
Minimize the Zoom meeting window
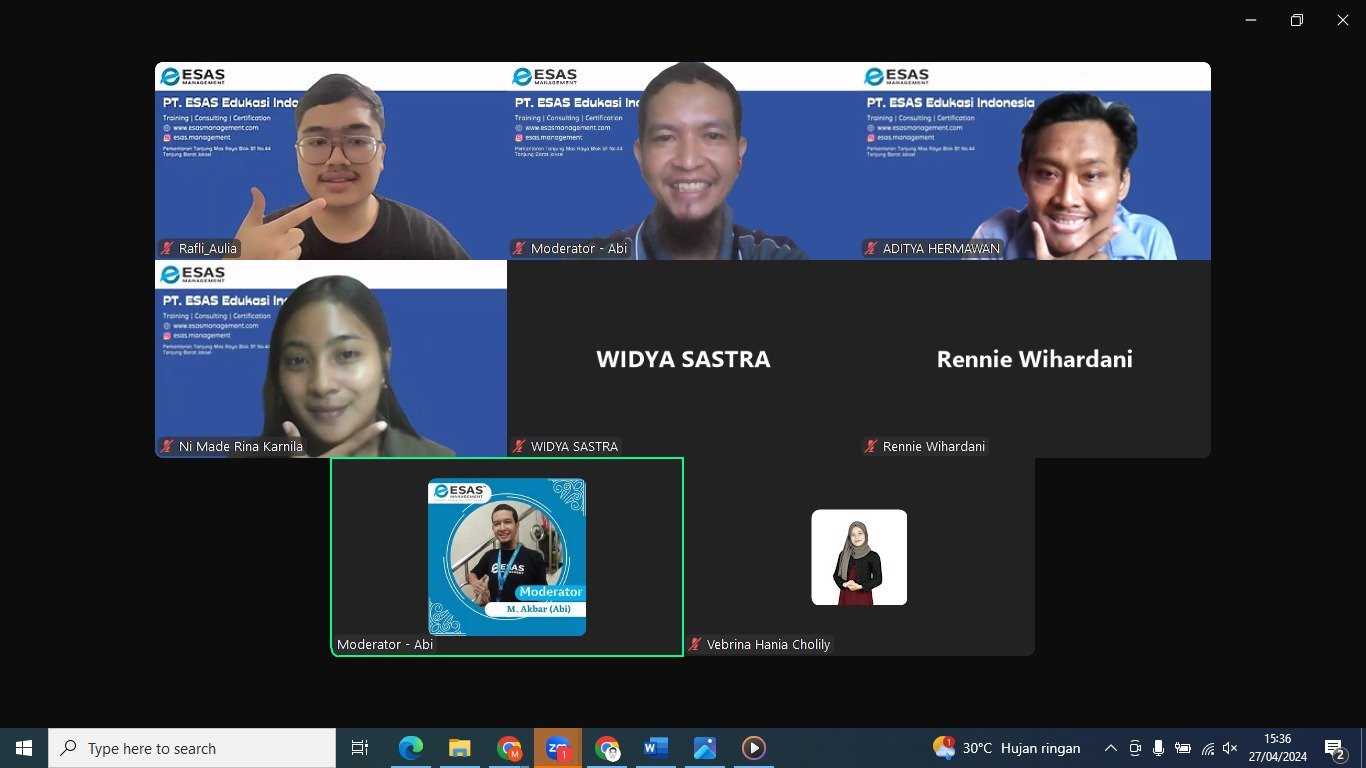click(x=1251, y=20)
